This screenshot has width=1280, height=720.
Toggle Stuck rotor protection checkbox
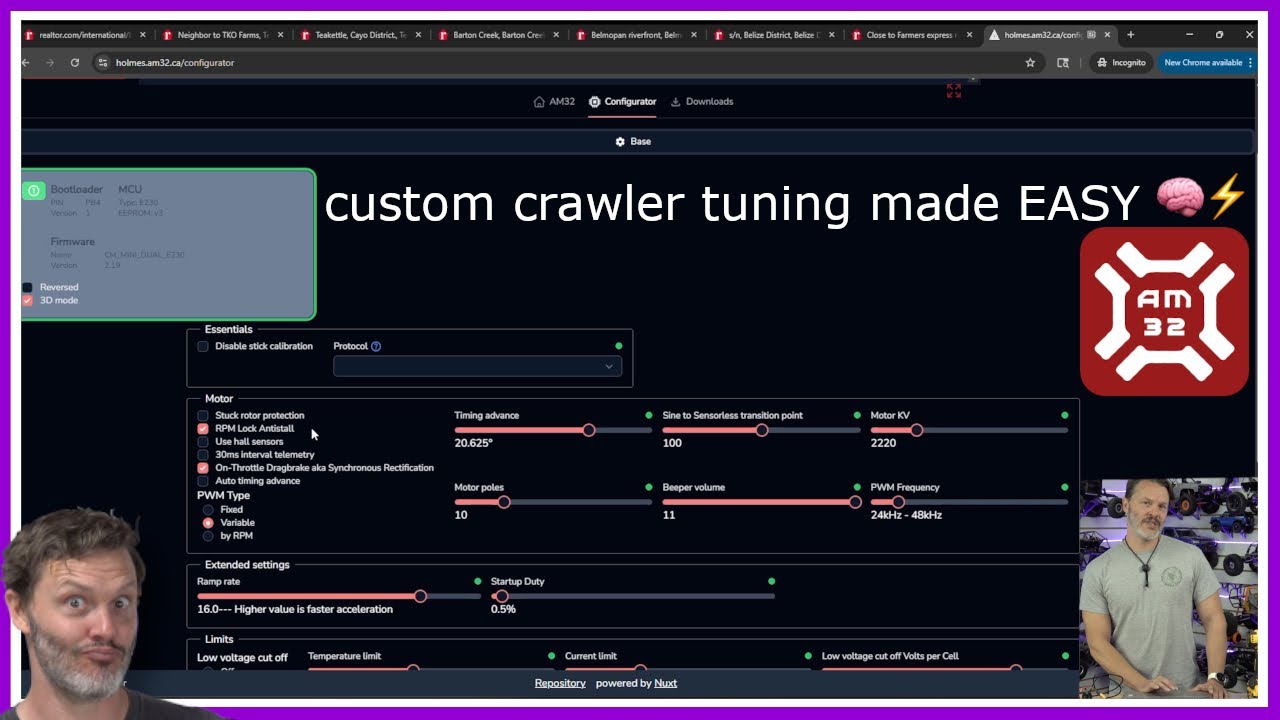[203, 415]
